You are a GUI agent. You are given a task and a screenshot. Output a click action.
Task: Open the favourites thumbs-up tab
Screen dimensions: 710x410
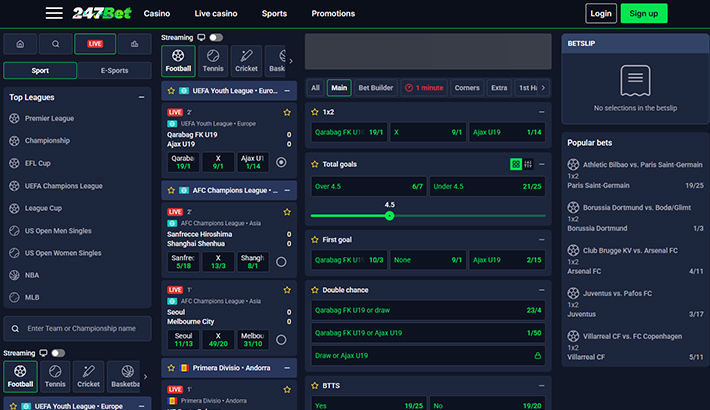click(134, 44)
